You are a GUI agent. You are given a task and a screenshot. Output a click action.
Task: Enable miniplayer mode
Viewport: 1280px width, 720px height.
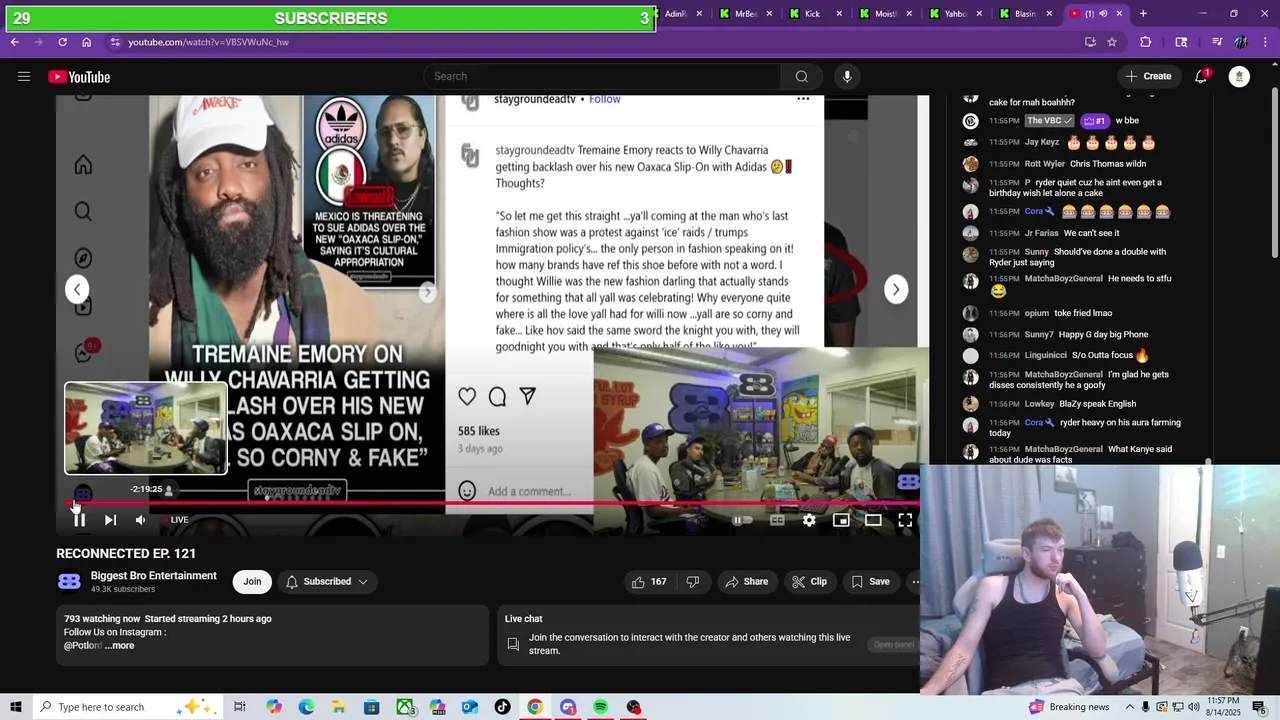(841, 520)
